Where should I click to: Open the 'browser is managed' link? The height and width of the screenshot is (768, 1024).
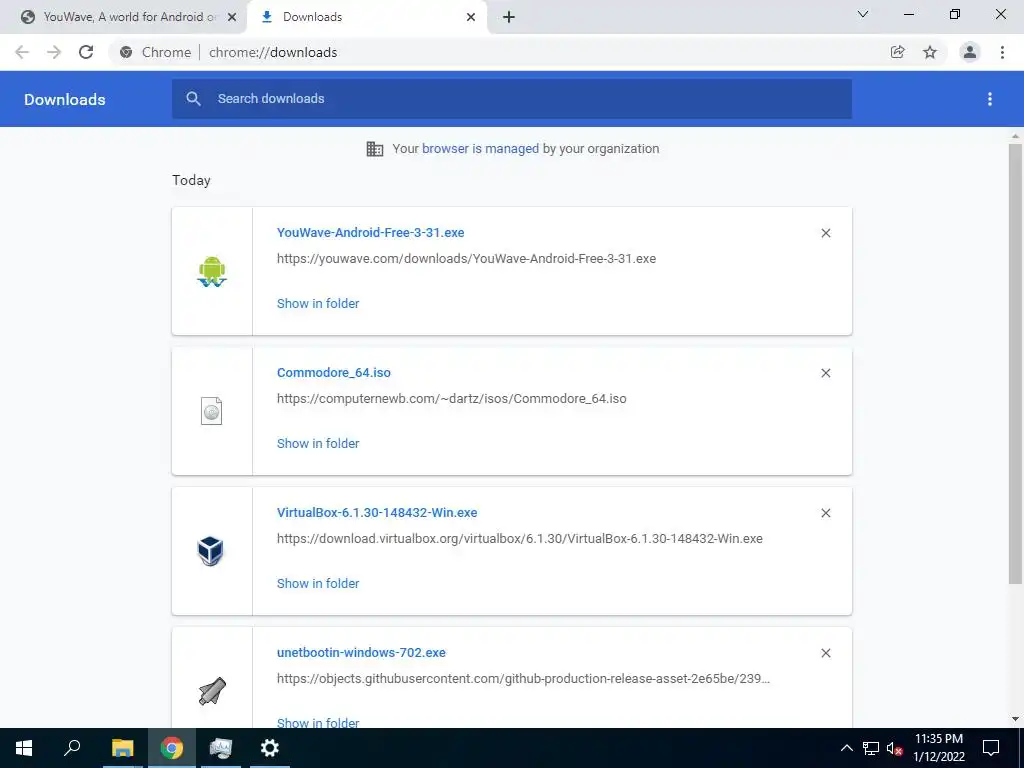click(x=481, y=148)
